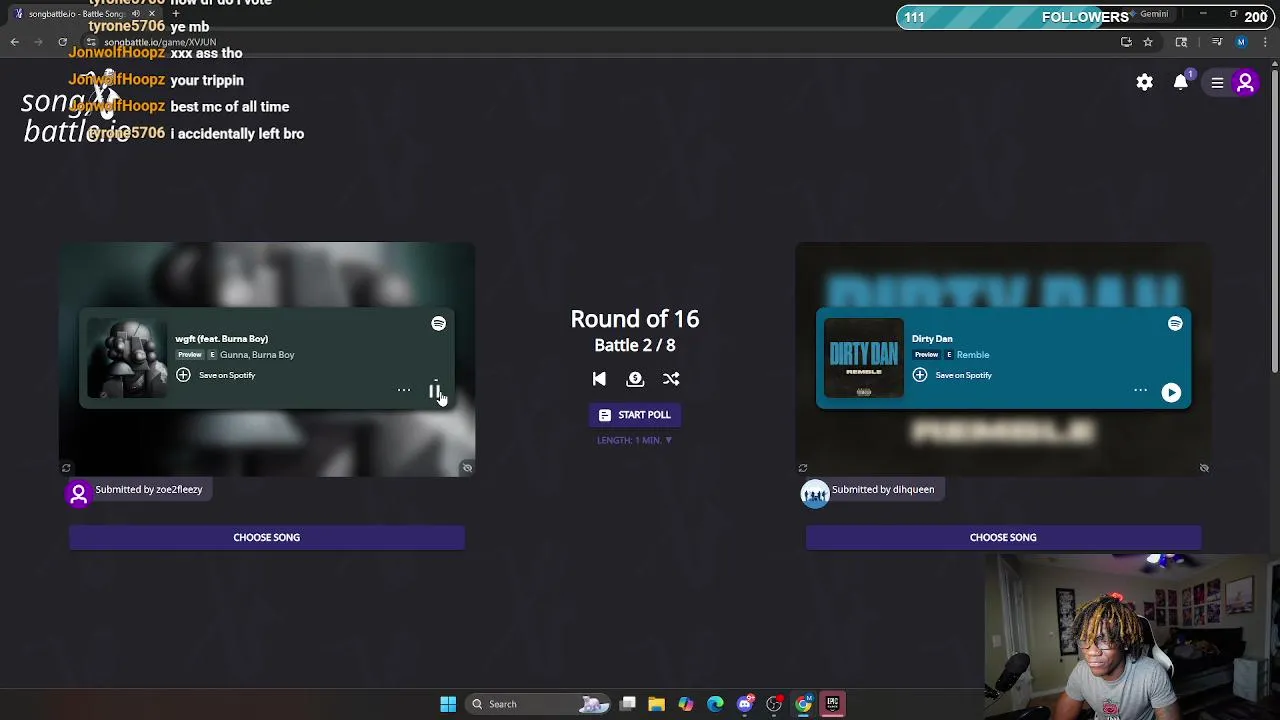Screen dimensions: 1280x720
Task: Go to previous battle
Action: (x=599, y=379)
